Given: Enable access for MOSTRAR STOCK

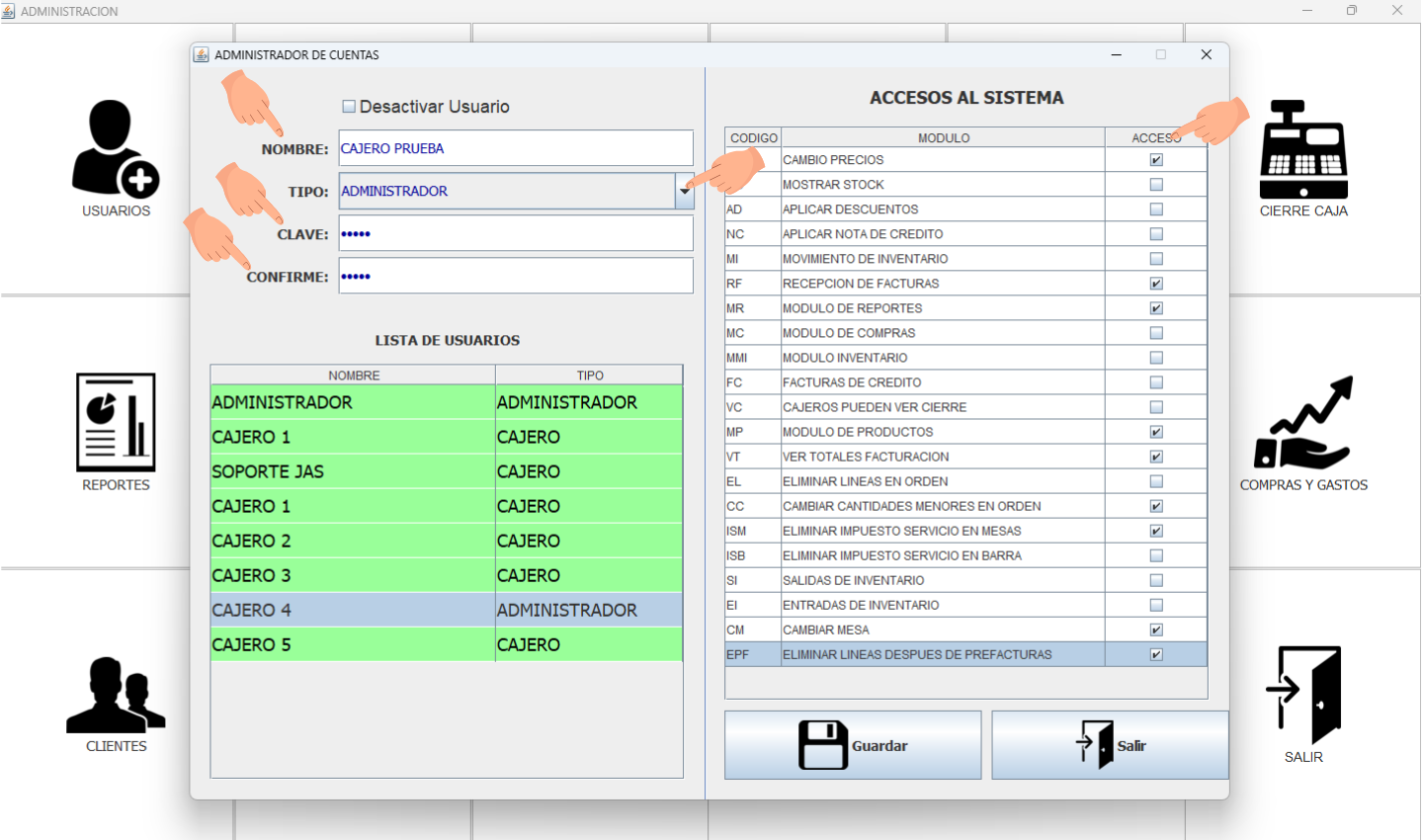Looking at the screenshot, I should click(x=1156, y=185).
